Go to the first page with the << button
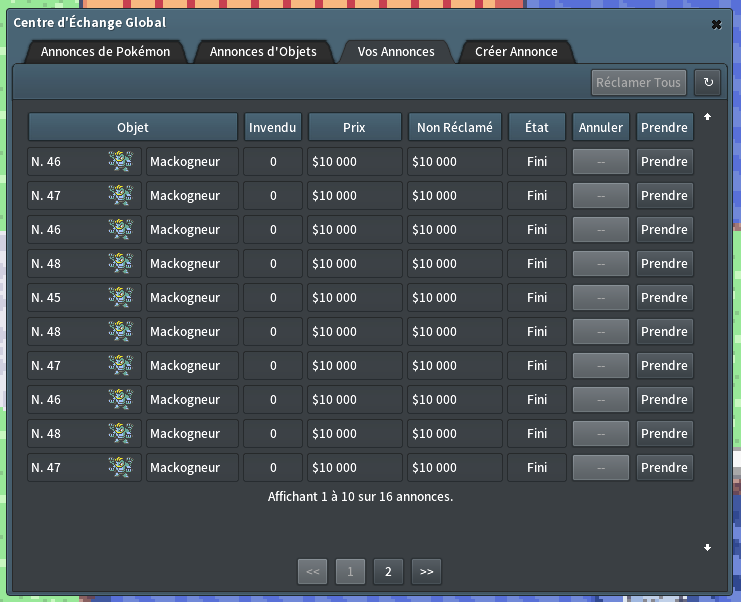 312,571
